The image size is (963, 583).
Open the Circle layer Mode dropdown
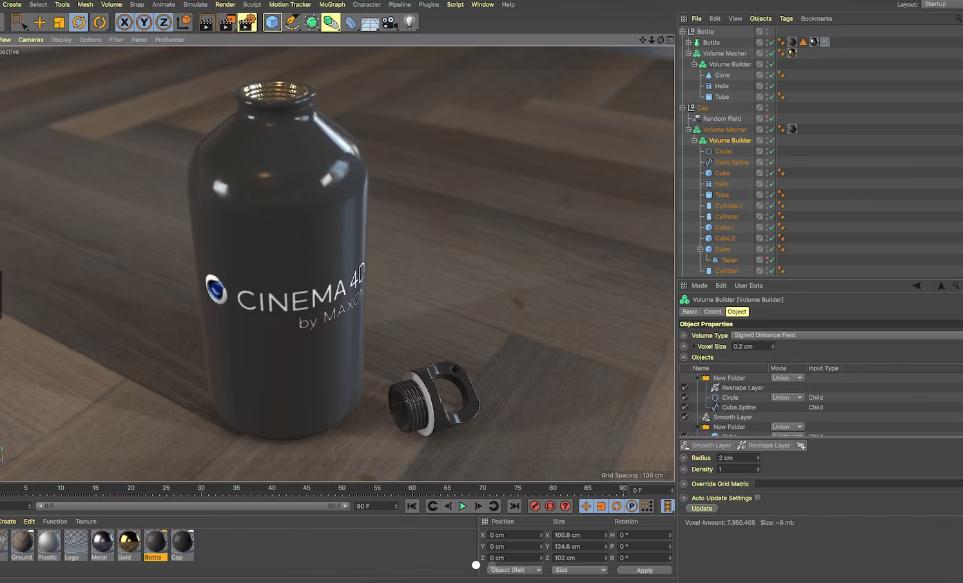(x=787, y=398)
